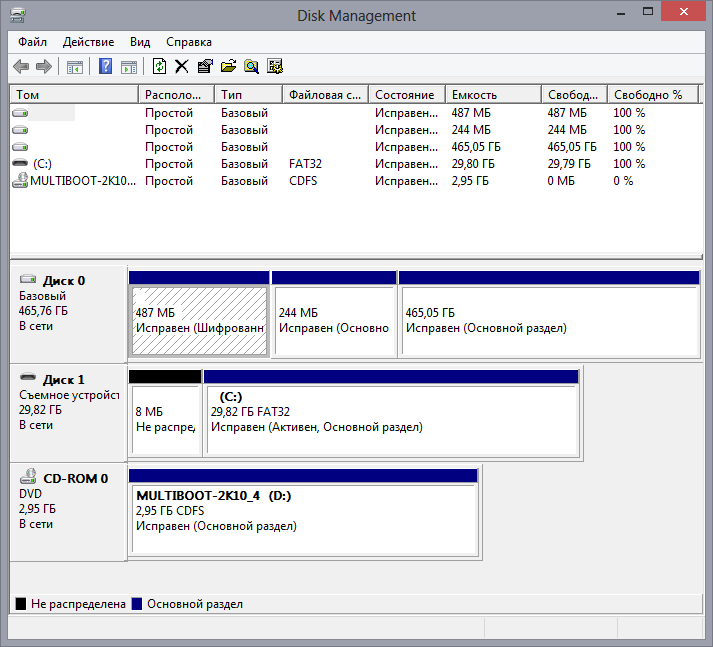Open the Действие menu
The image size is (713, 647).
(x=88, y=42)
